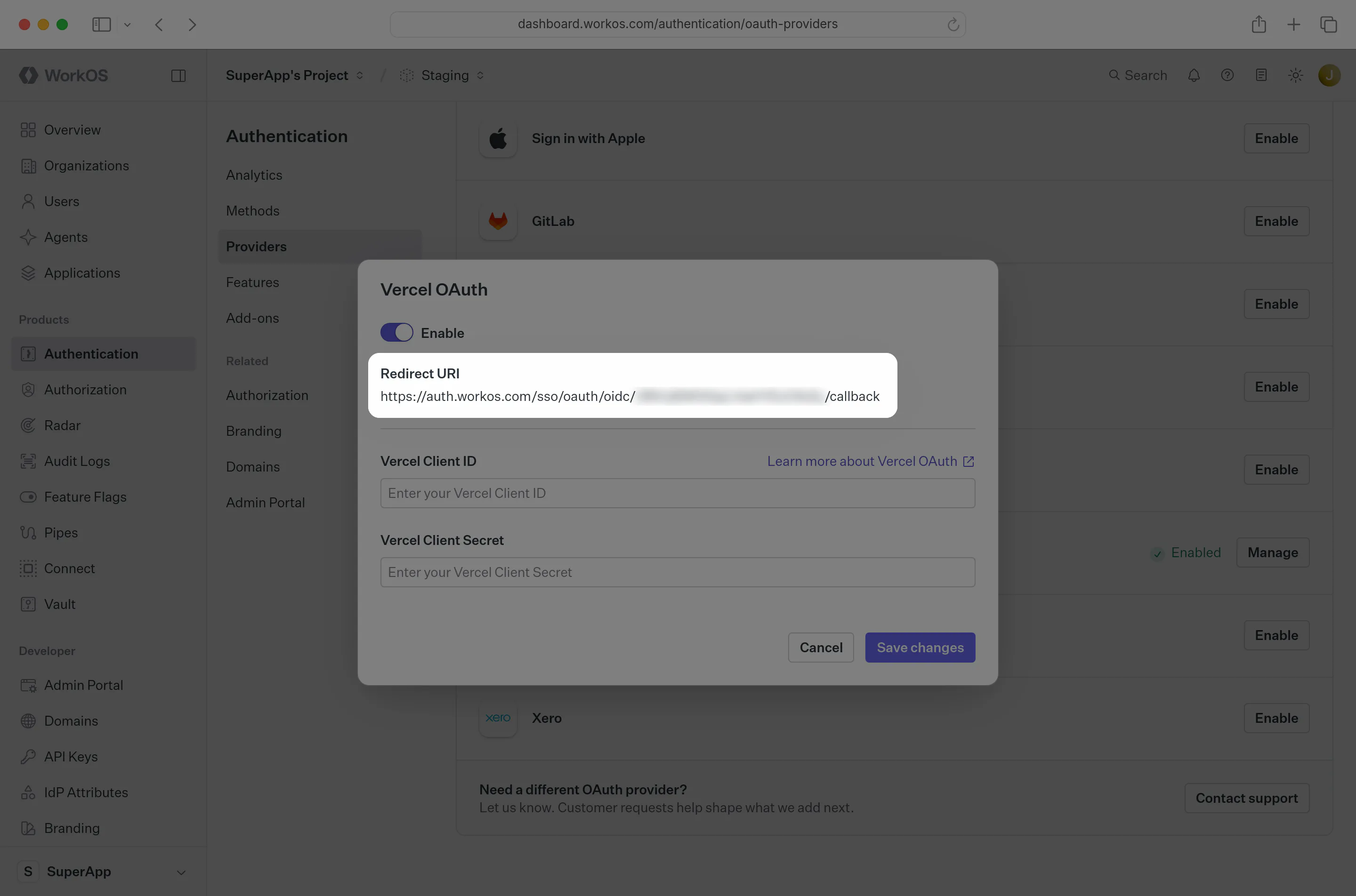Go forward in Safari
The height and width of the screenshot is (896, 1356).
click(192, 24)
